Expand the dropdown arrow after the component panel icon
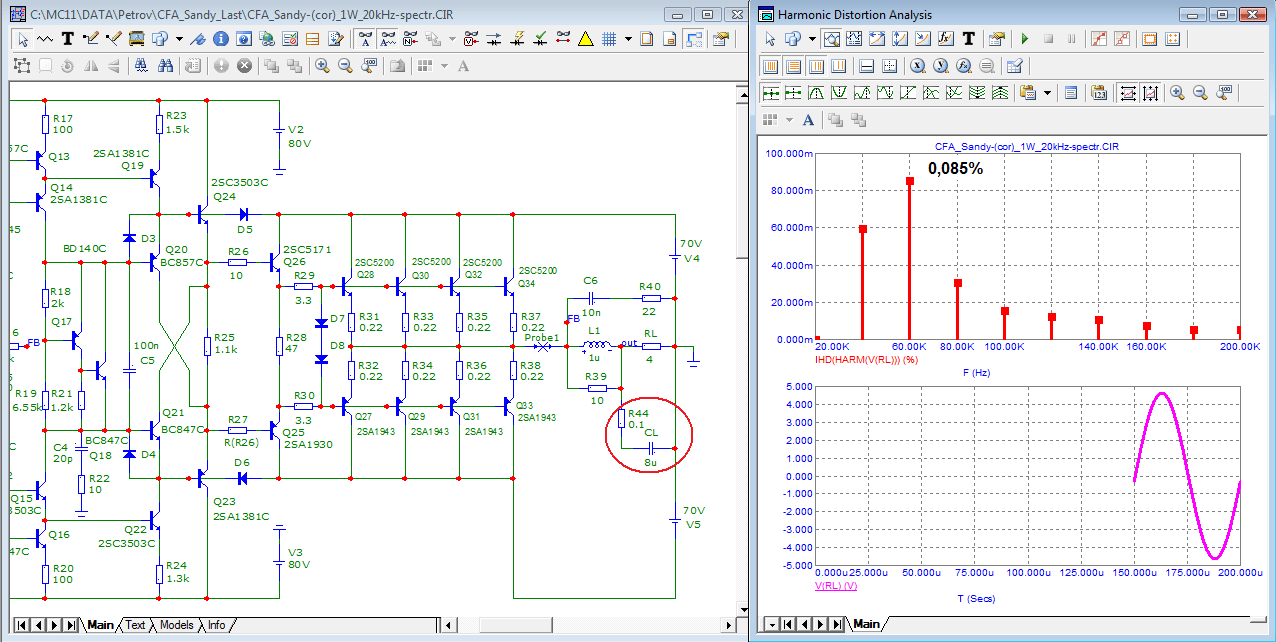1276x642 pixels. (179, 39)
